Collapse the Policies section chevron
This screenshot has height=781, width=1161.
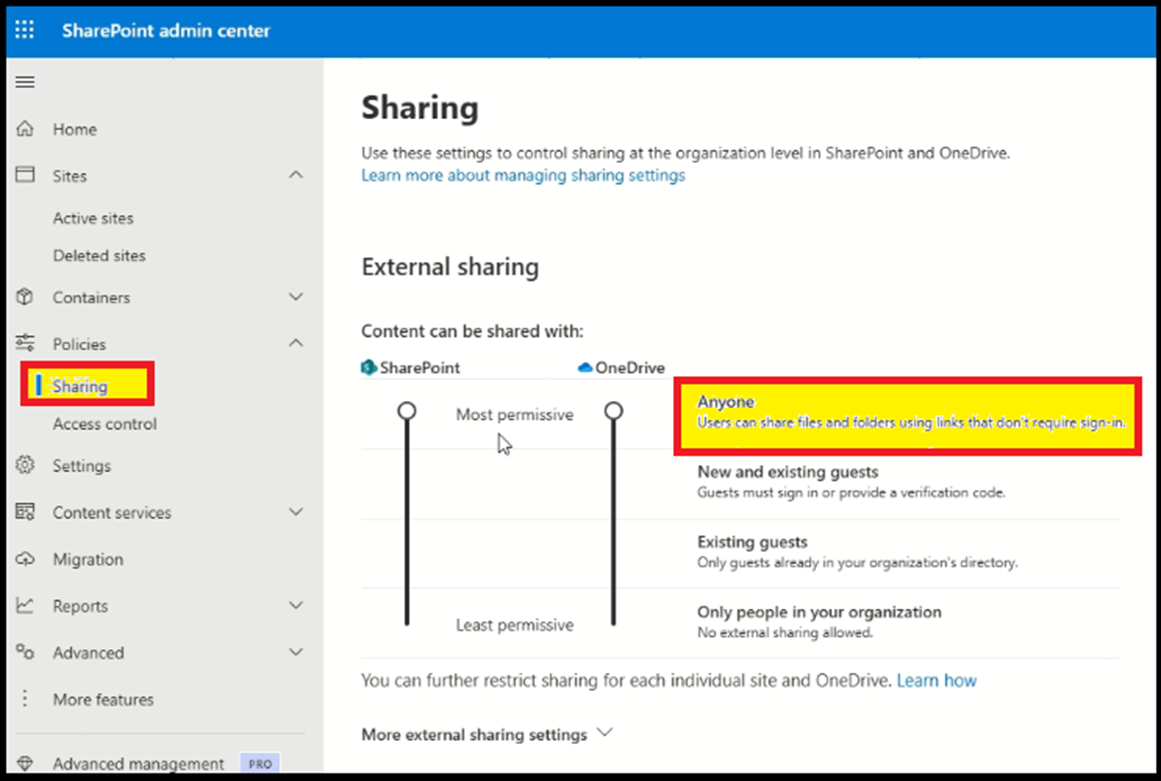point(295,343)
